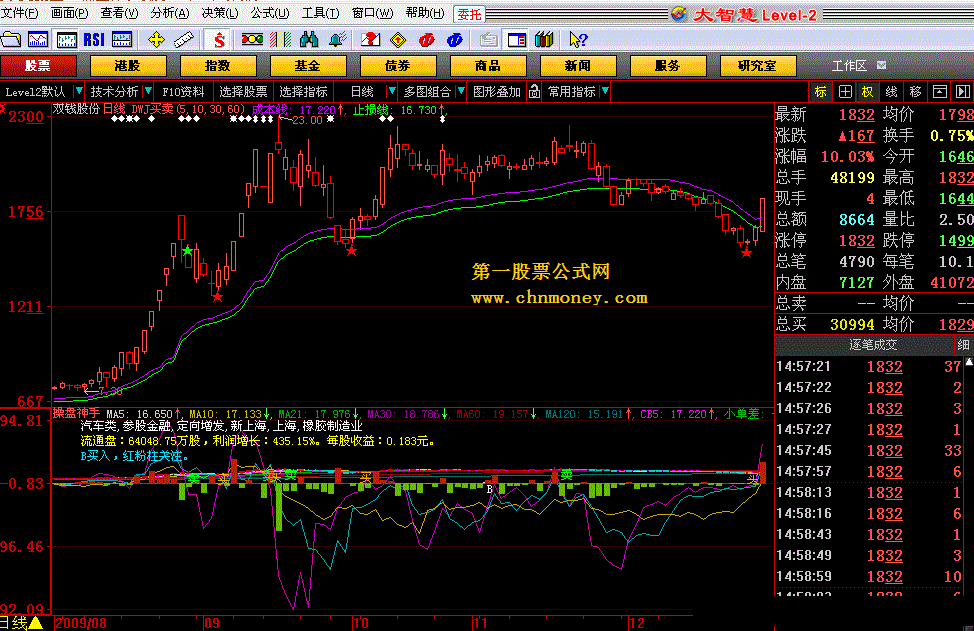This screenshot has width=974, height=631.
Task: Expand the 多图组合 dropdown arrow
Action: [461, 91]
